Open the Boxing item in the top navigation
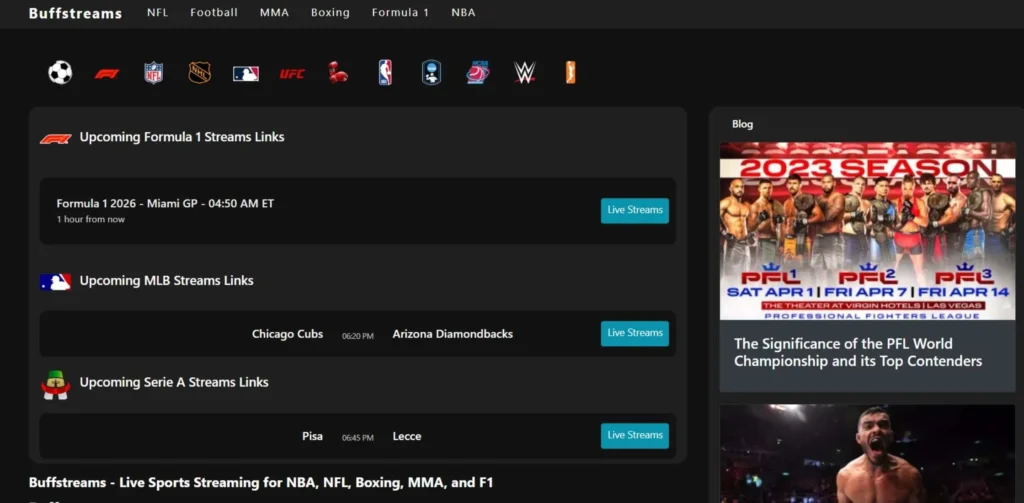This screenshot has width=1024, height=503. 330,12
